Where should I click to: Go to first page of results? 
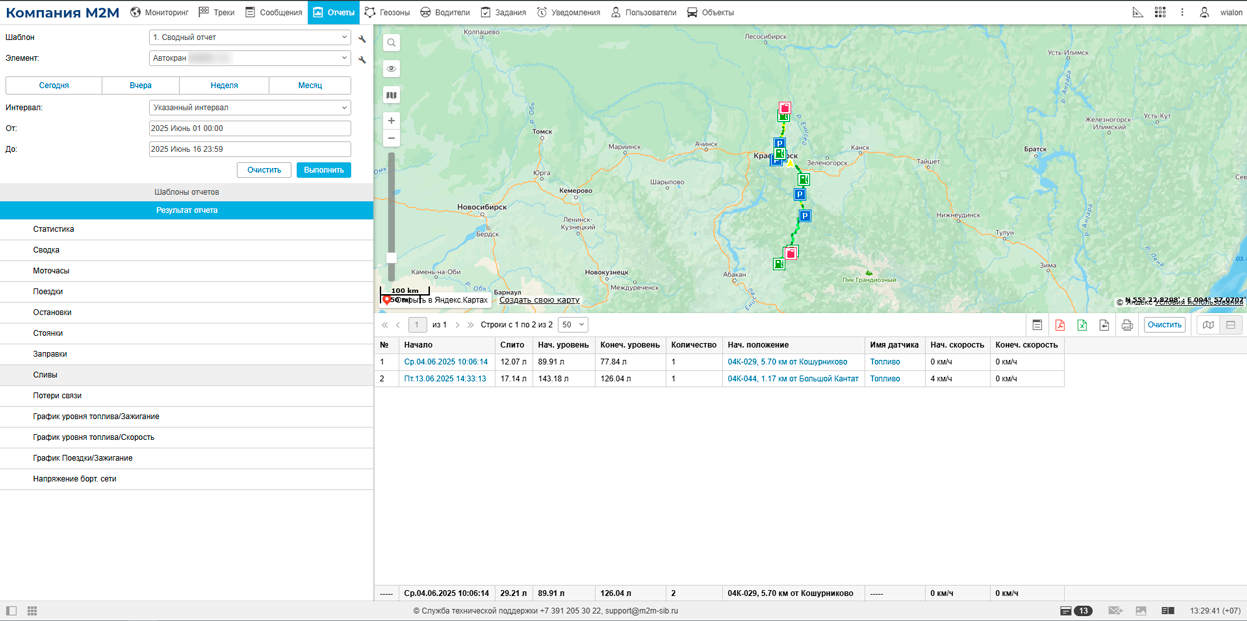click(x=384, y=325)
